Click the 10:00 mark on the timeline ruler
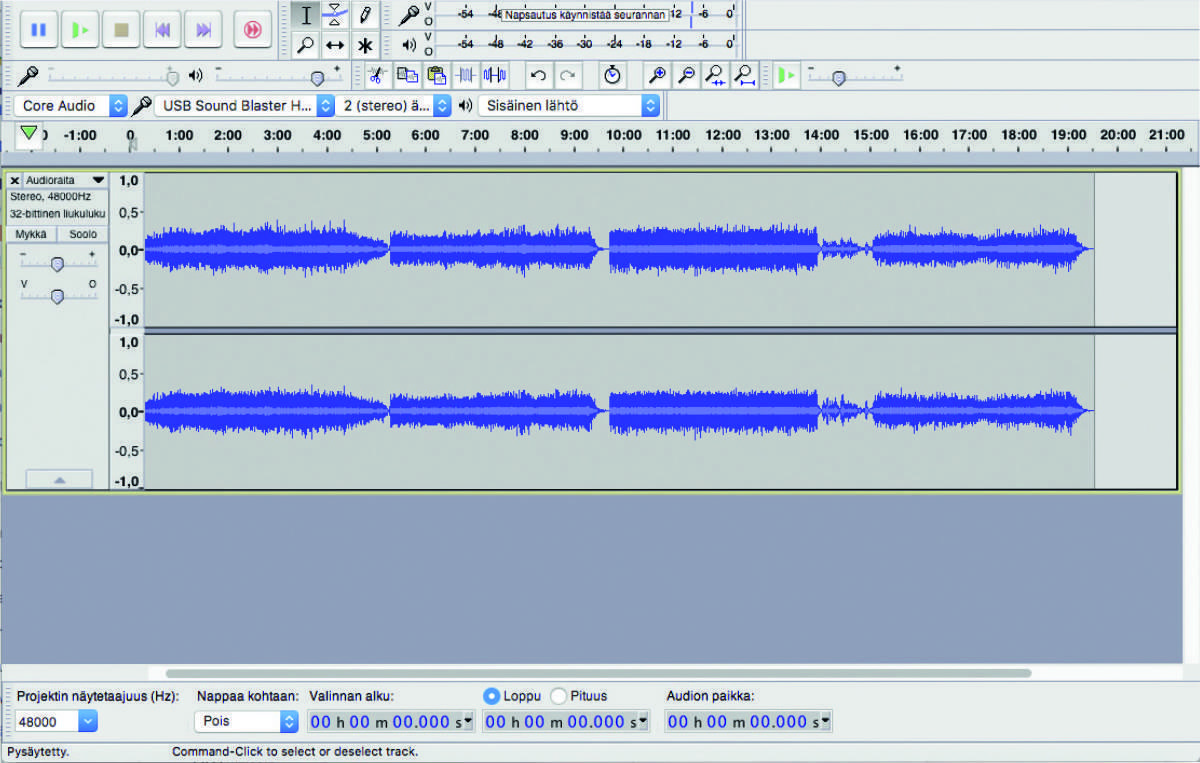 pos(623,136)
